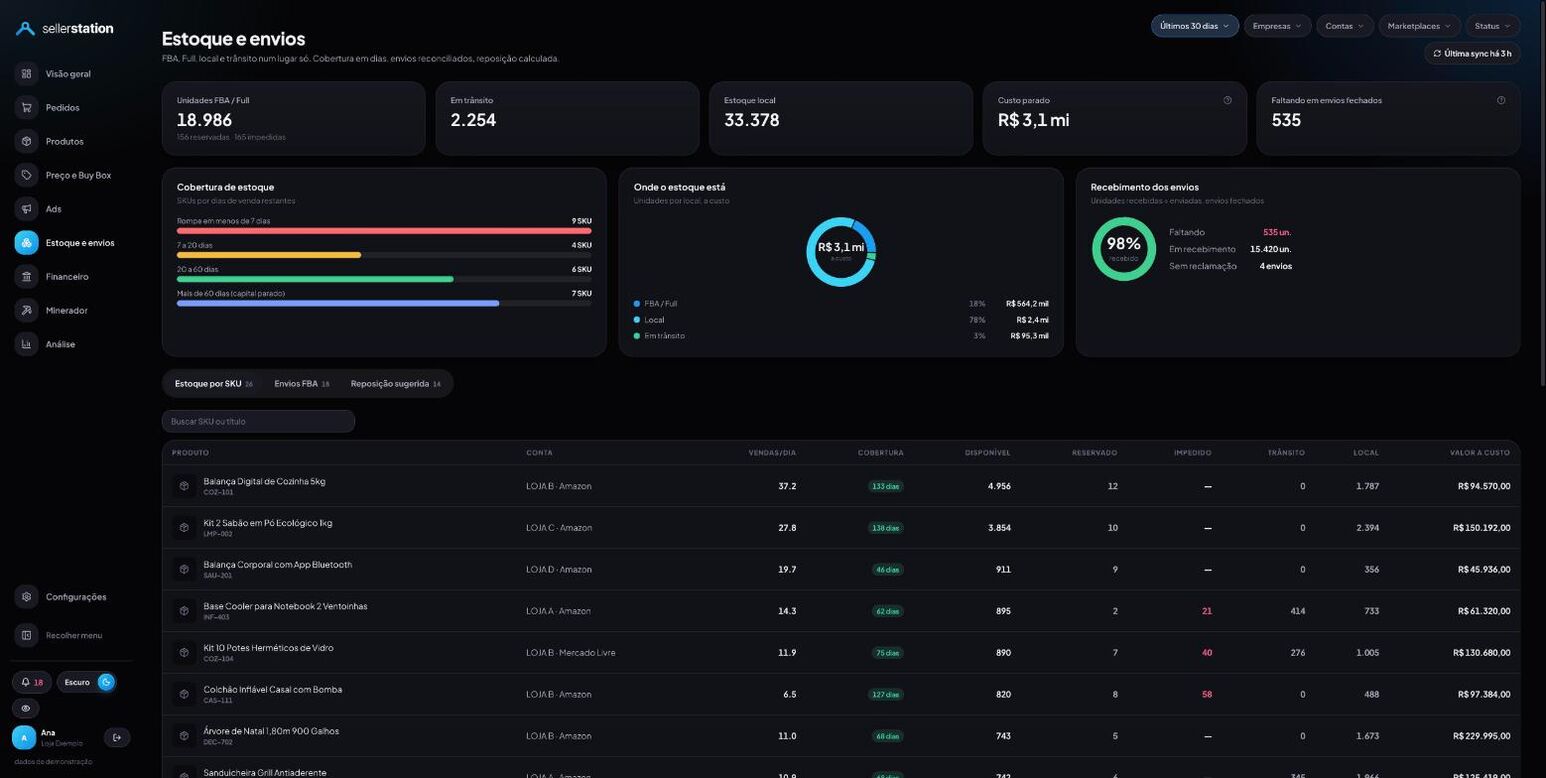This screenshot has width=1546, height=778.
Task: Open notifications bell showing 18
Action: pos(32,682)
